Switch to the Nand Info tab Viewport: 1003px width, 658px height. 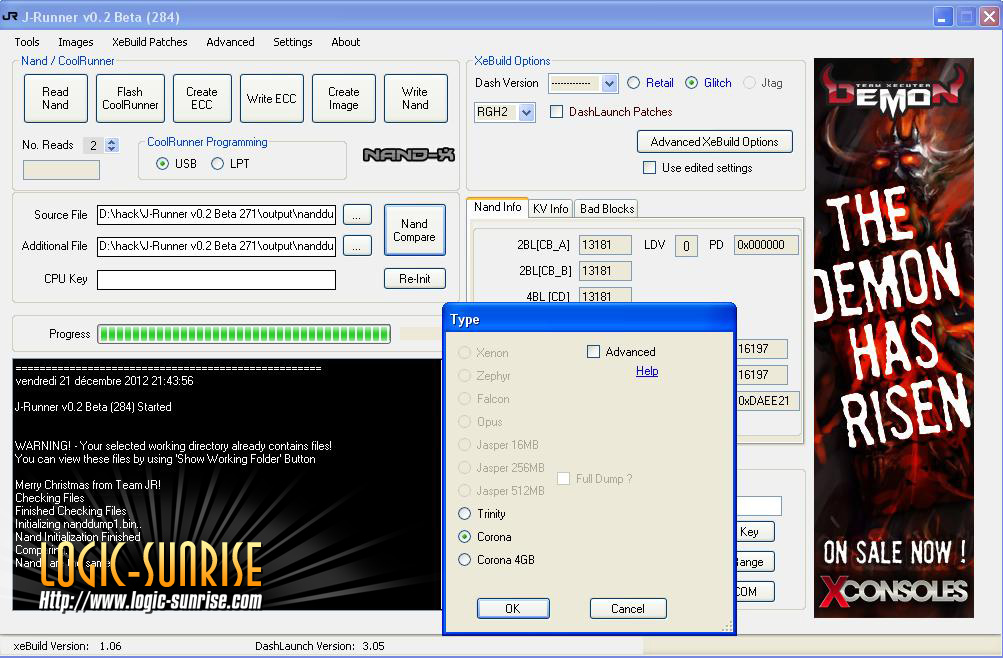498,207
